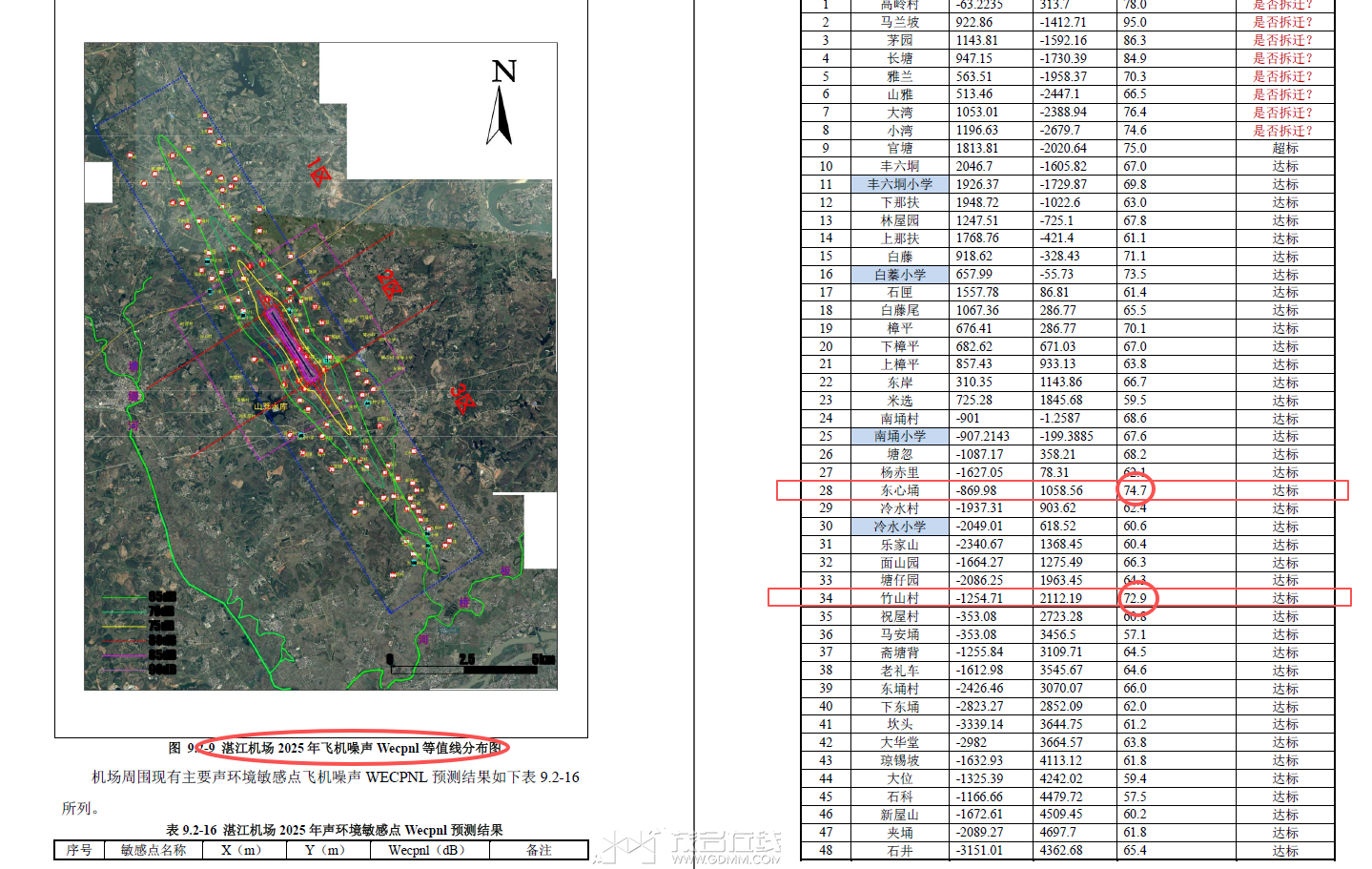Click the name cell '杨赤里'
The width and height of the screenshot is (1372, 869).
(x=899, y=472)
